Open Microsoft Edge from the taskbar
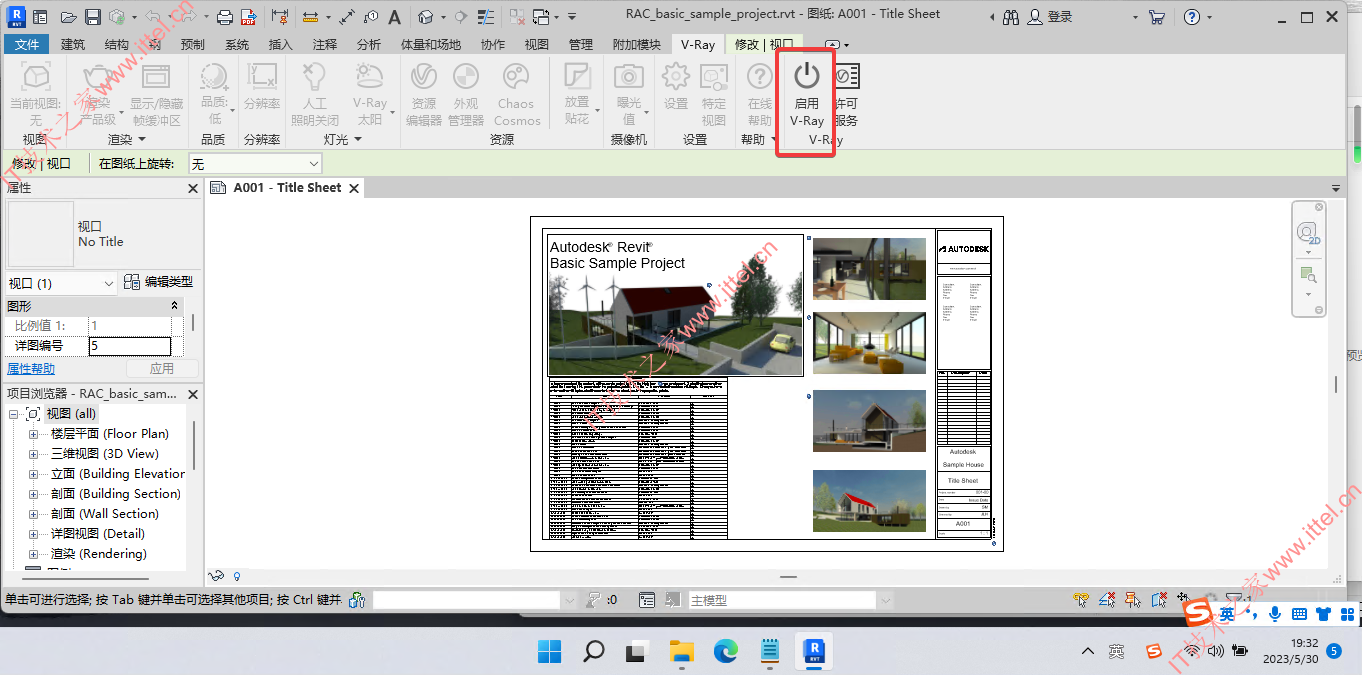This screenshot has width=1362, height=675. (x=726, y=652)
